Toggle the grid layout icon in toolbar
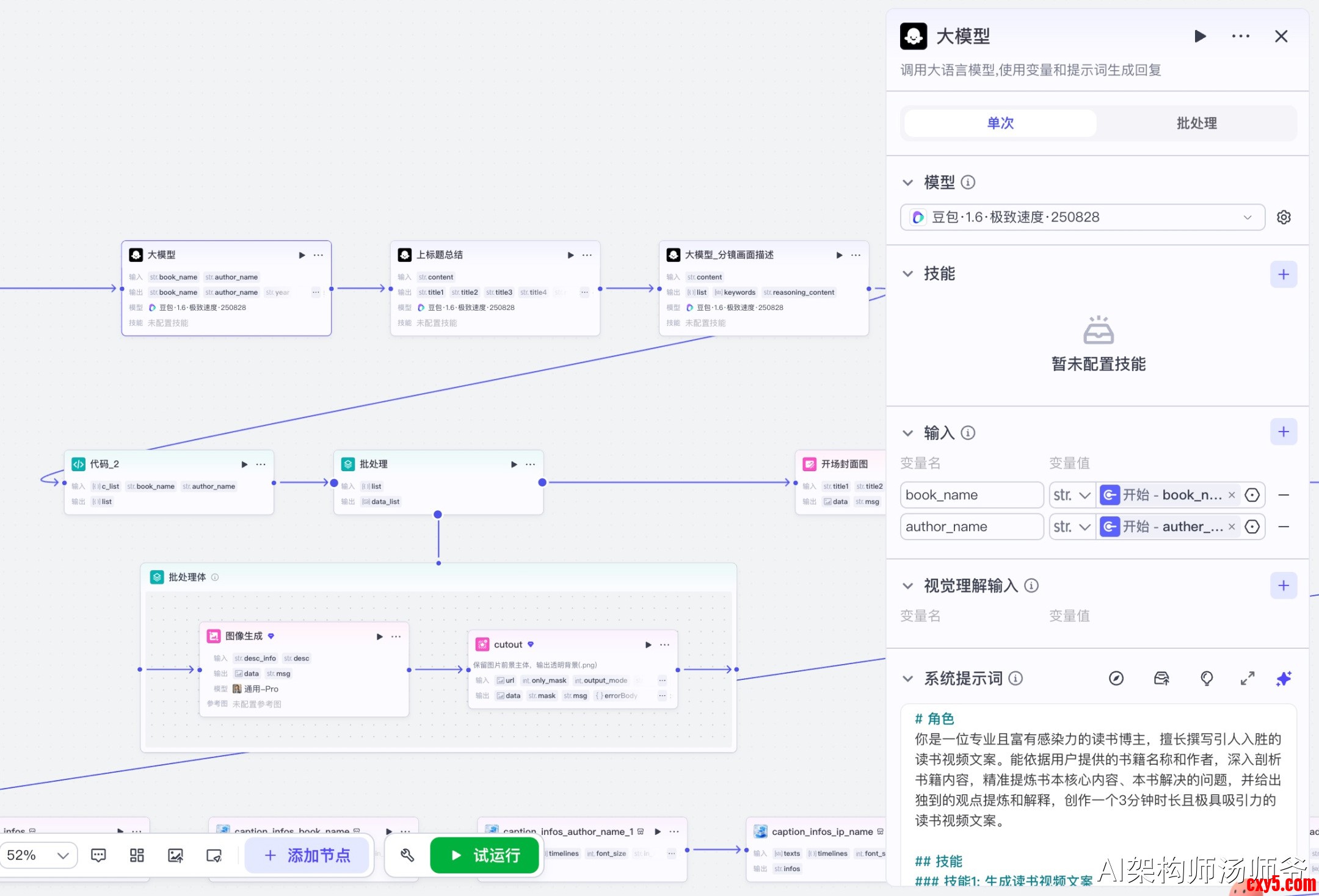This screenshot has width=1319, height=896. click(x=137, y=855)
